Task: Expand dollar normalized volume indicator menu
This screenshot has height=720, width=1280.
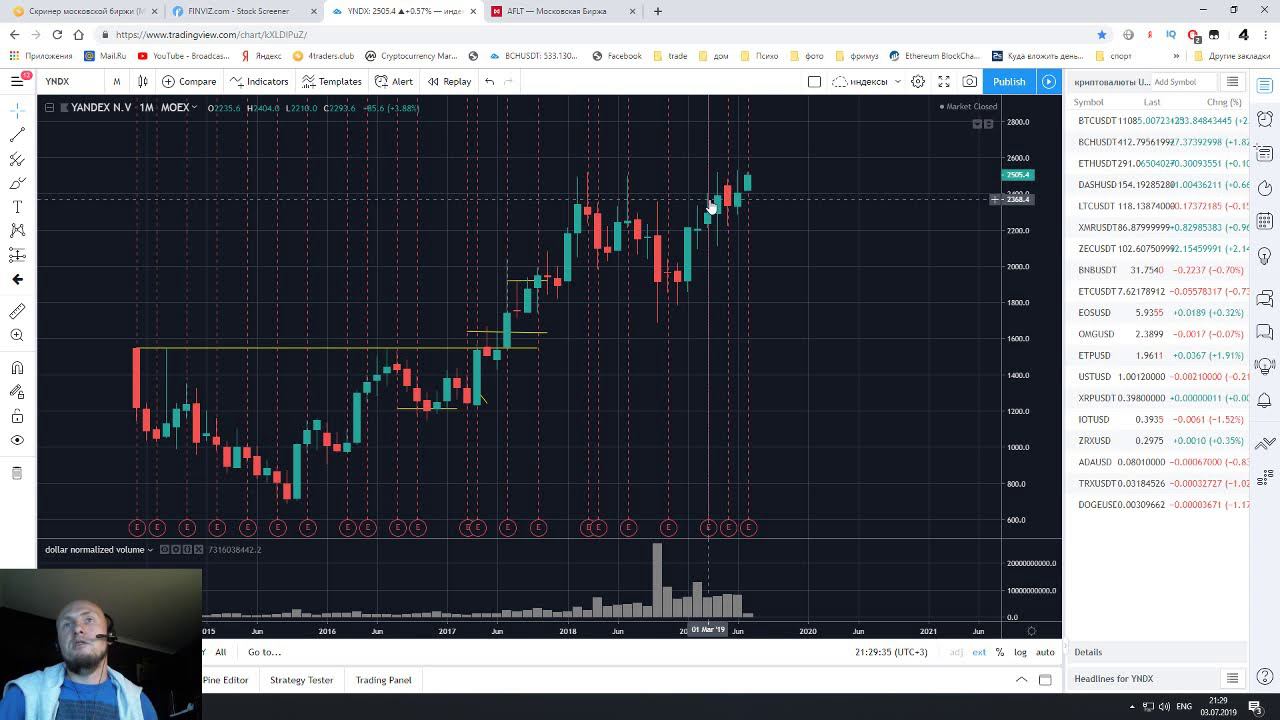Action: [x=150, y=550]
